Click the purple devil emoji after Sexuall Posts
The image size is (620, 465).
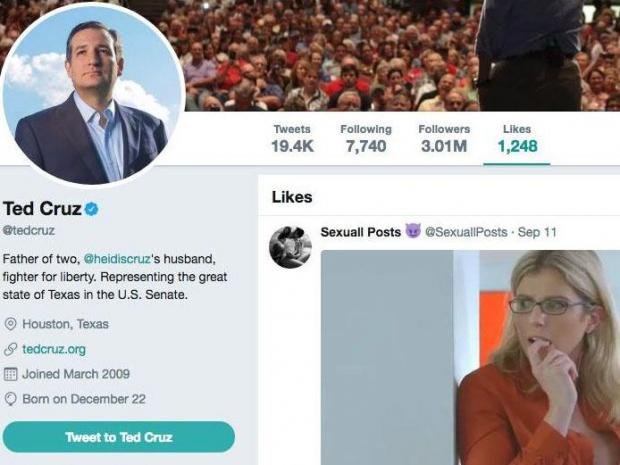point(413,232)
